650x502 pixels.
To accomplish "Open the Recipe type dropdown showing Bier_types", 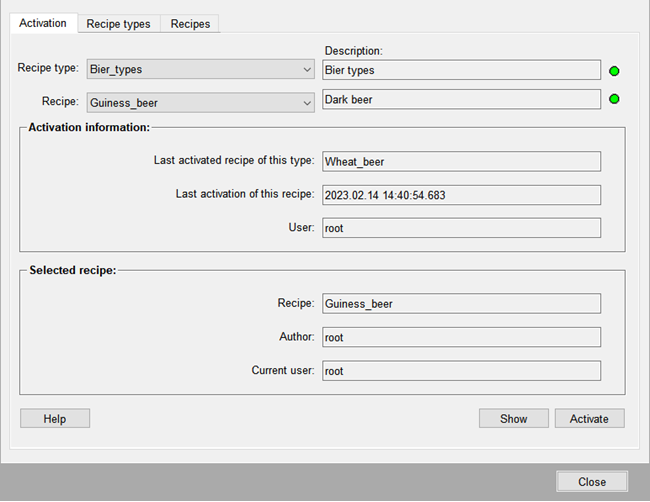I will point(202,70).
